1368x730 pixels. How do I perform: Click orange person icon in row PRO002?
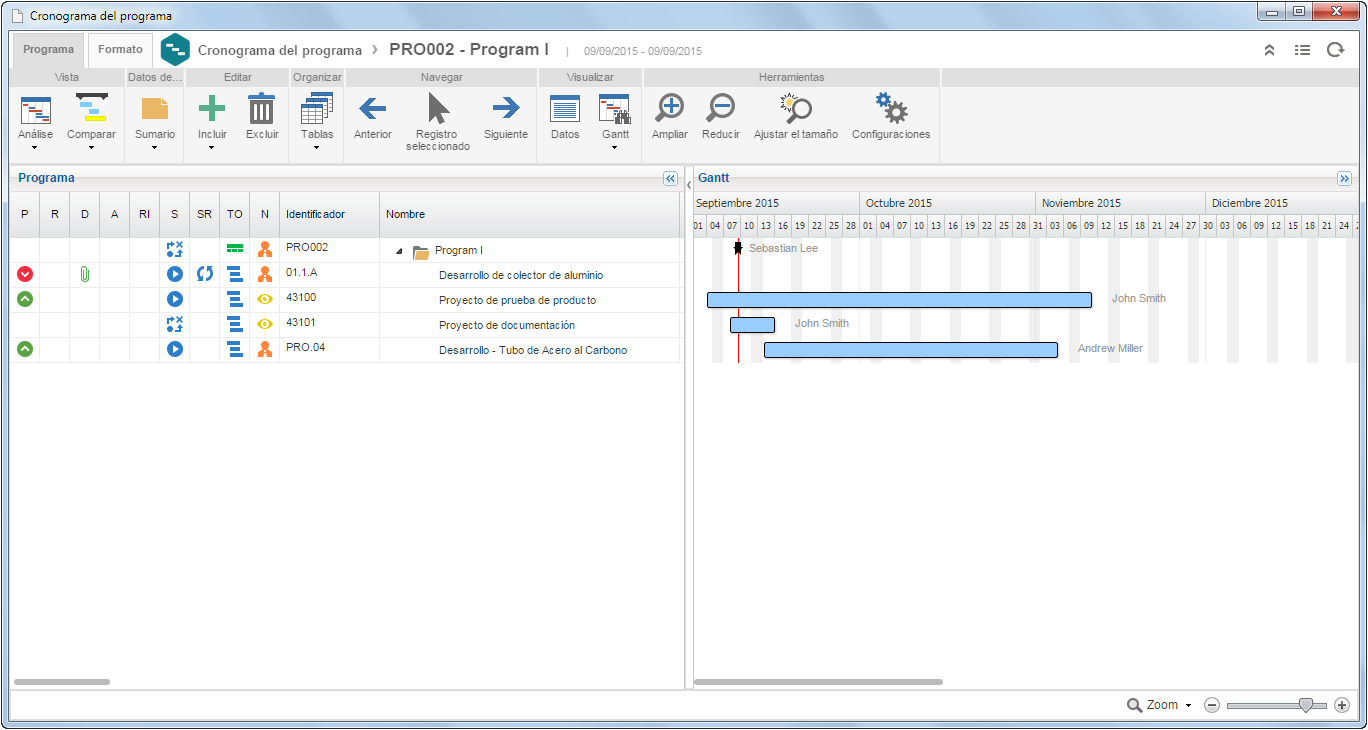pyautogui.click(x=265, y=250)
